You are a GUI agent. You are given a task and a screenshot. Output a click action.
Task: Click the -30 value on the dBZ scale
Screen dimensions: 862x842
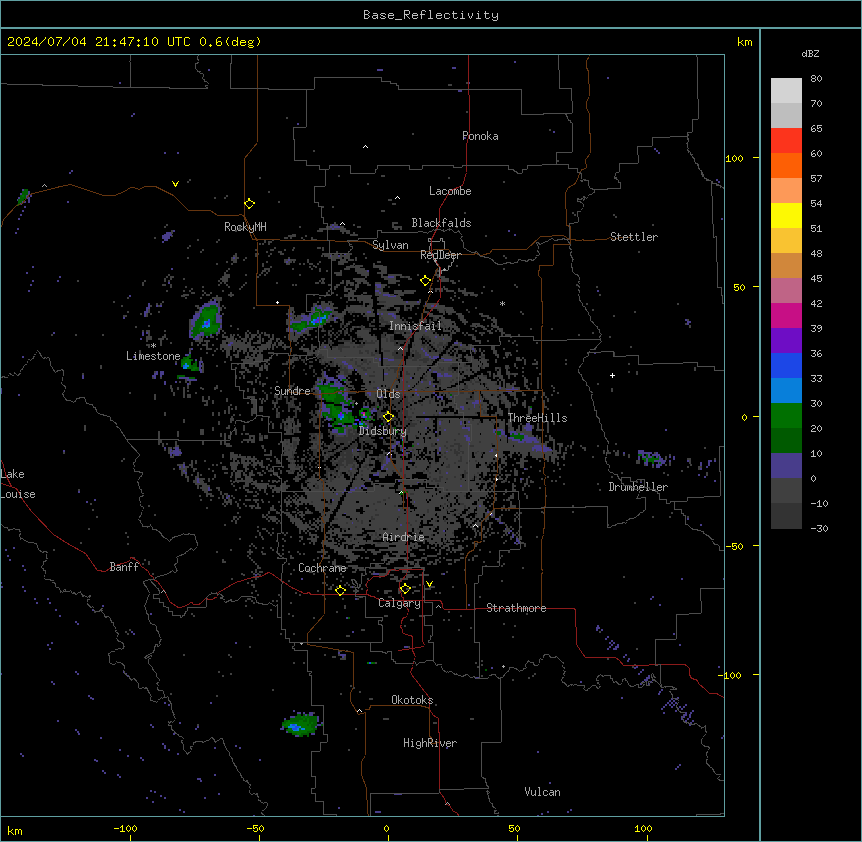pyautogui.click(x=819, y=529)
